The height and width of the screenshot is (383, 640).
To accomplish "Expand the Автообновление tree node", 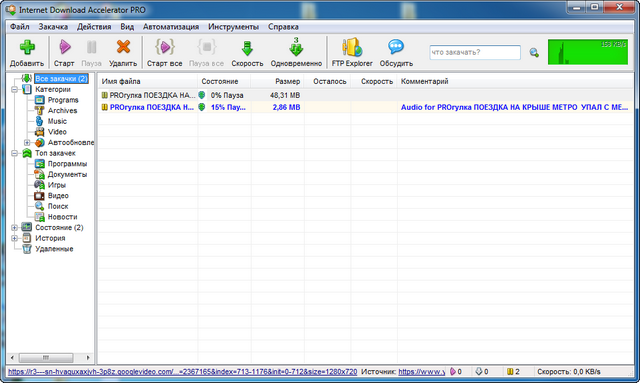I will coord(27,143).
